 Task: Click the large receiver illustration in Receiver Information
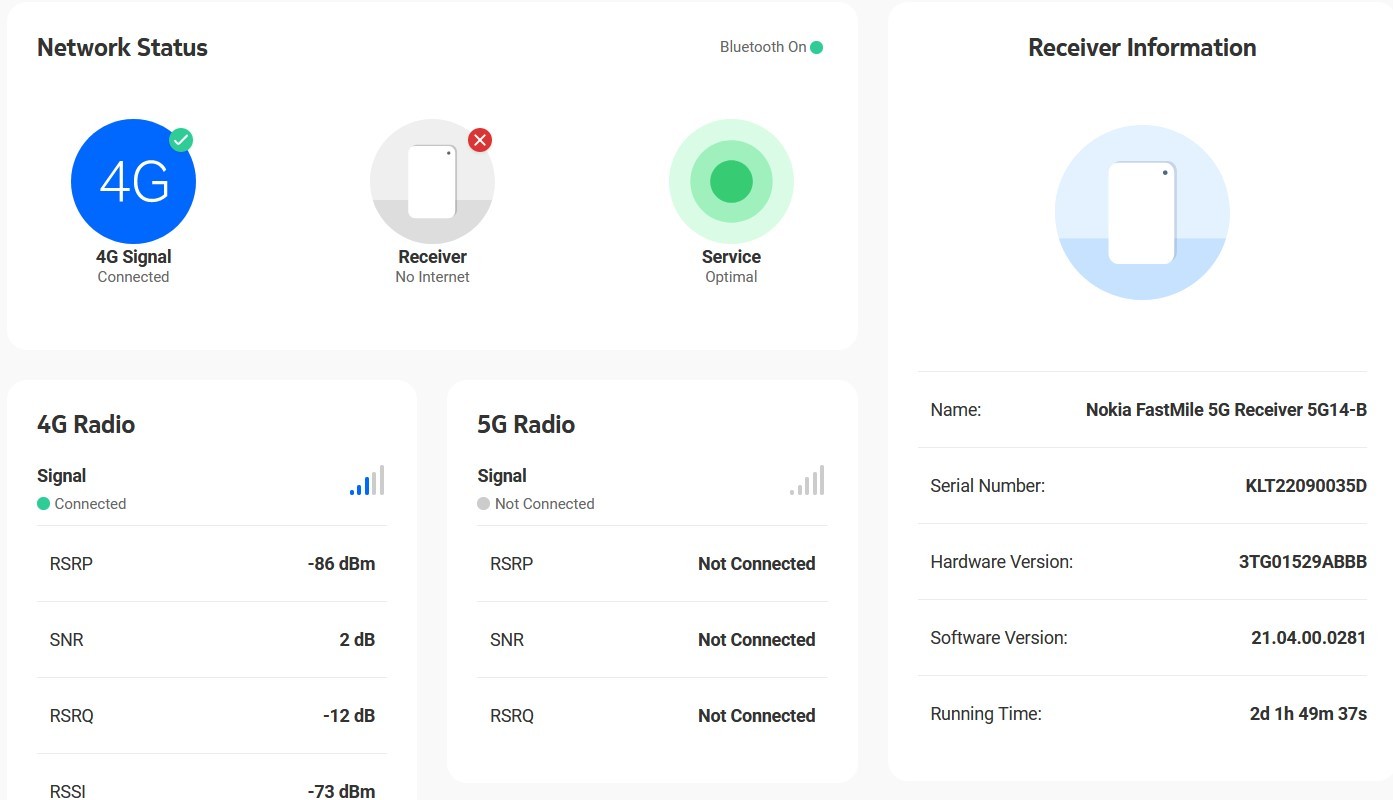(1141, 212)
